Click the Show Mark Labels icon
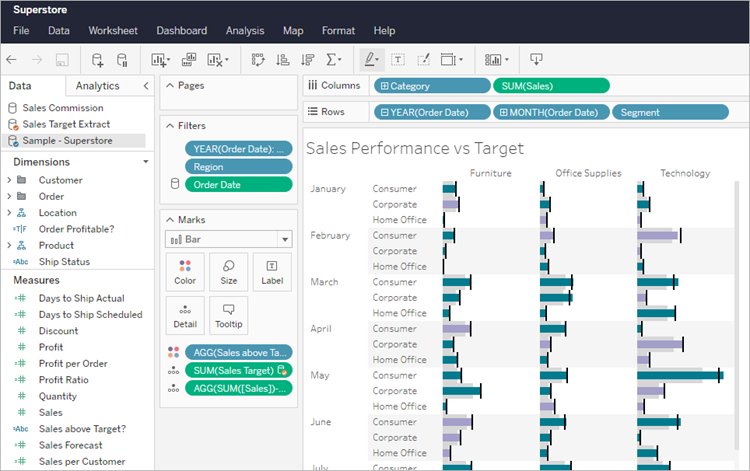 pos(397,60)
